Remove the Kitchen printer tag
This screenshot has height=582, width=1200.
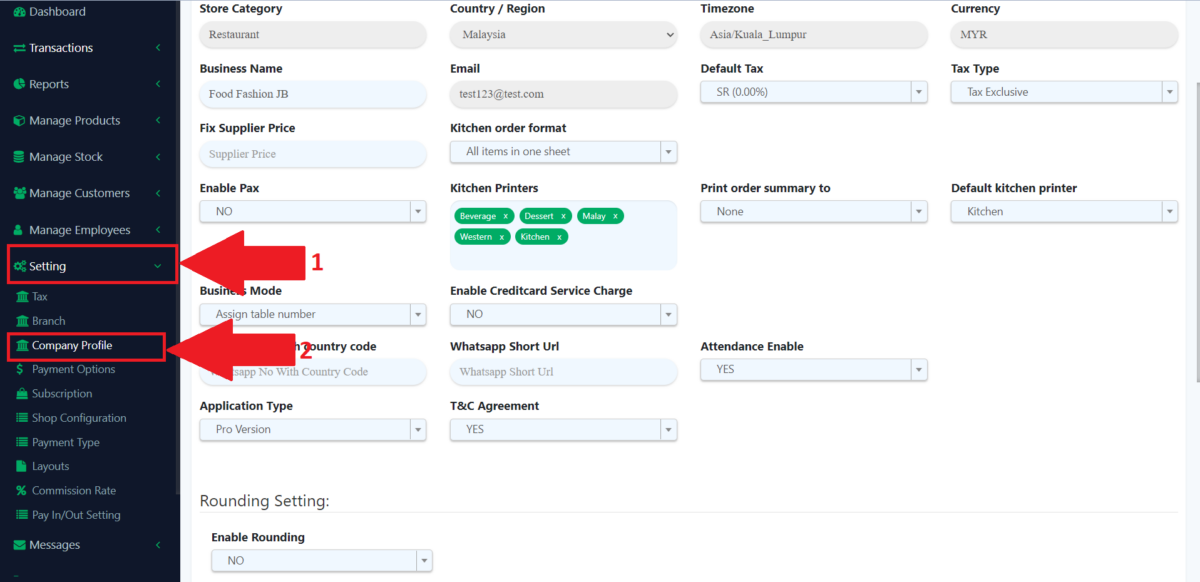click(x=559, y=237)
